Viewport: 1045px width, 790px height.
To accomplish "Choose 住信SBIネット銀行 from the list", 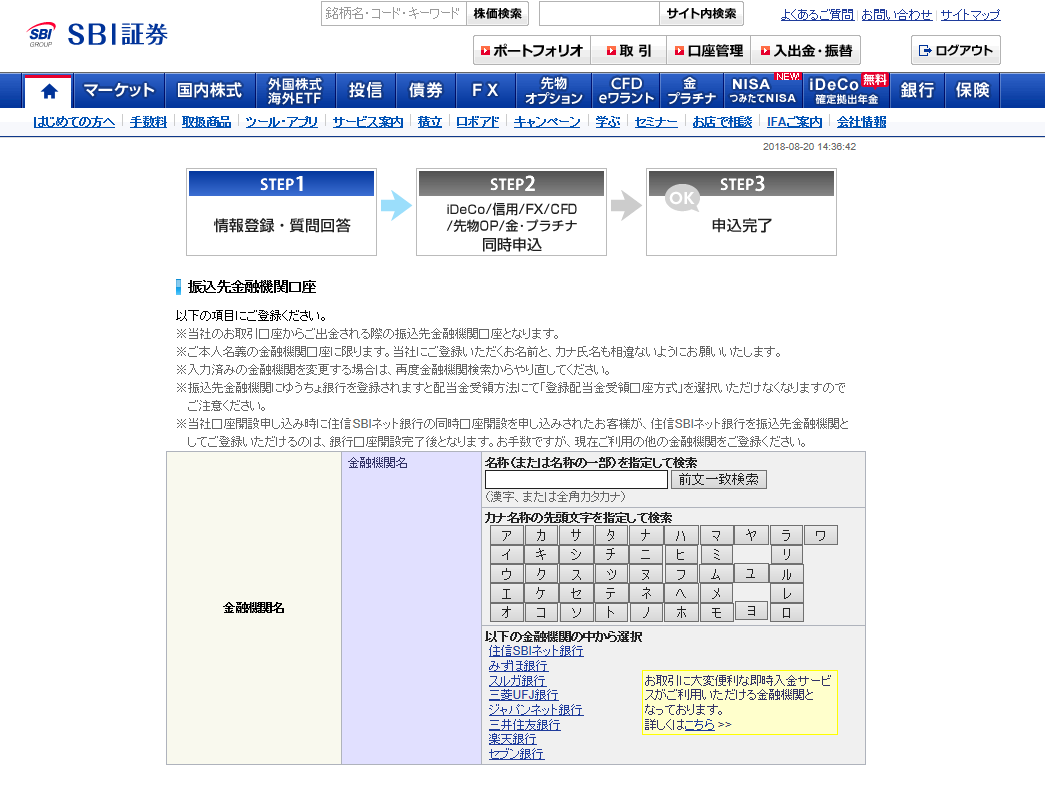I will (x=536, y=651).
